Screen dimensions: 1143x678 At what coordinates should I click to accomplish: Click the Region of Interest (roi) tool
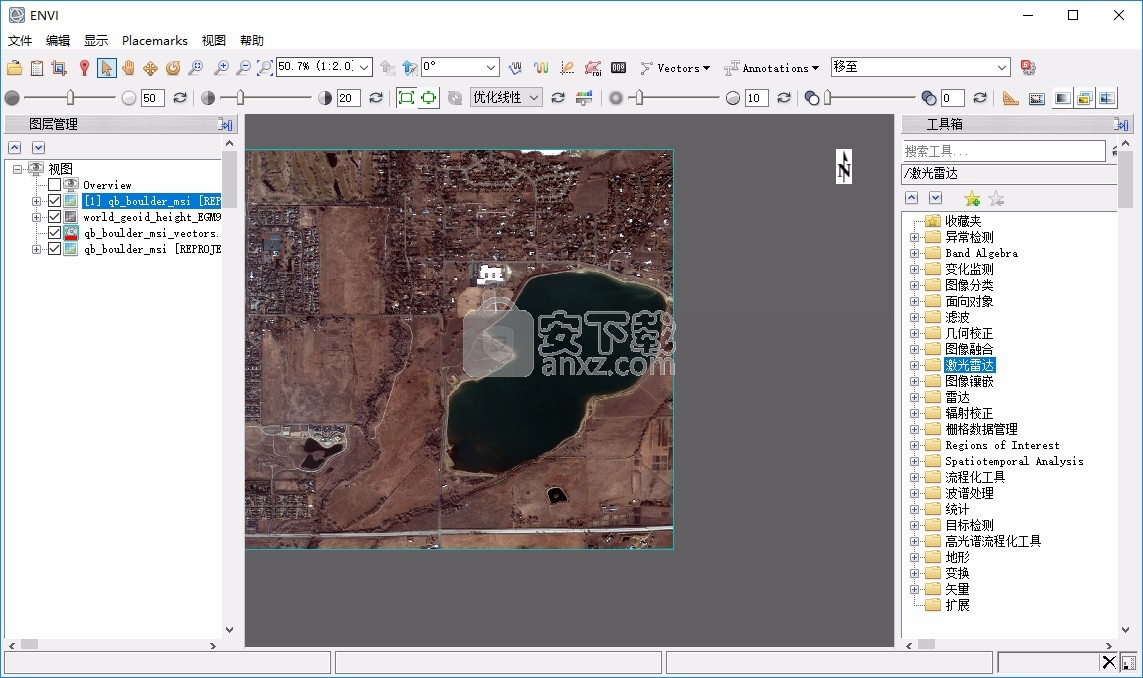pyautogui.click(x=593, y=68)
